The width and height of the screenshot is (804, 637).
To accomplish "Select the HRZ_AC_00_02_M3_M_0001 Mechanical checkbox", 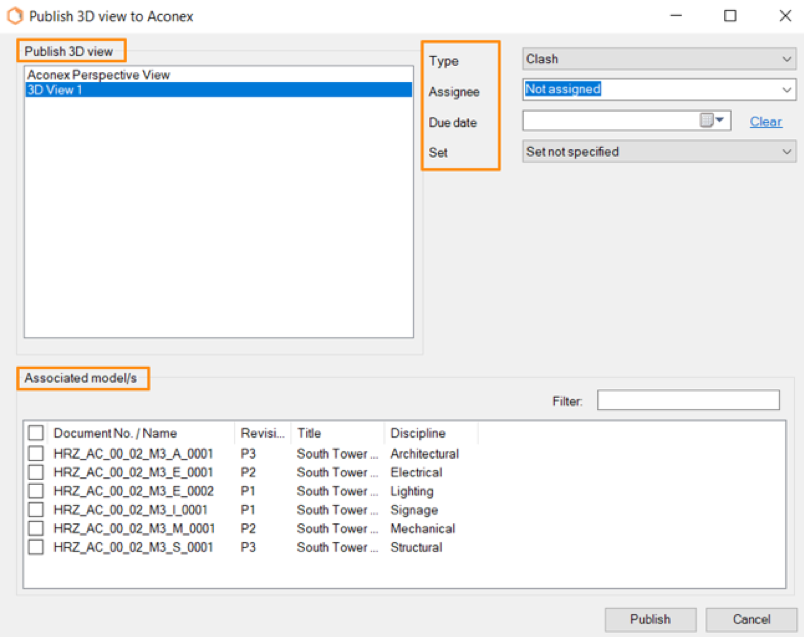I will coord(36,528).
